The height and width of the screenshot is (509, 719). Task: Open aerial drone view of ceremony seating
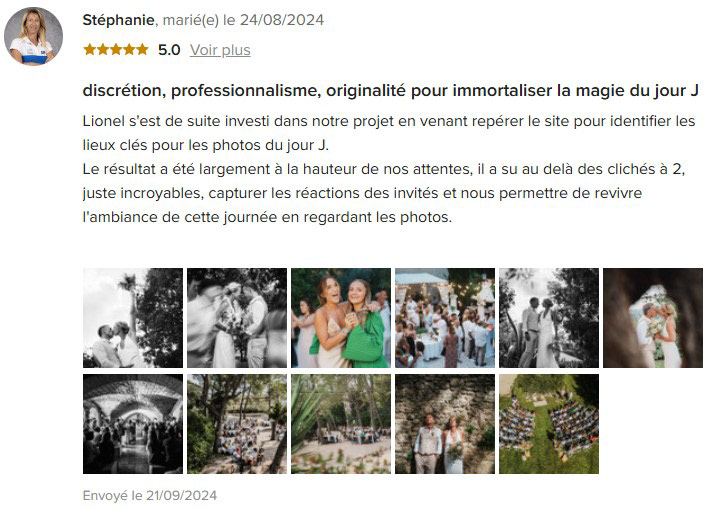coord(549,424)
